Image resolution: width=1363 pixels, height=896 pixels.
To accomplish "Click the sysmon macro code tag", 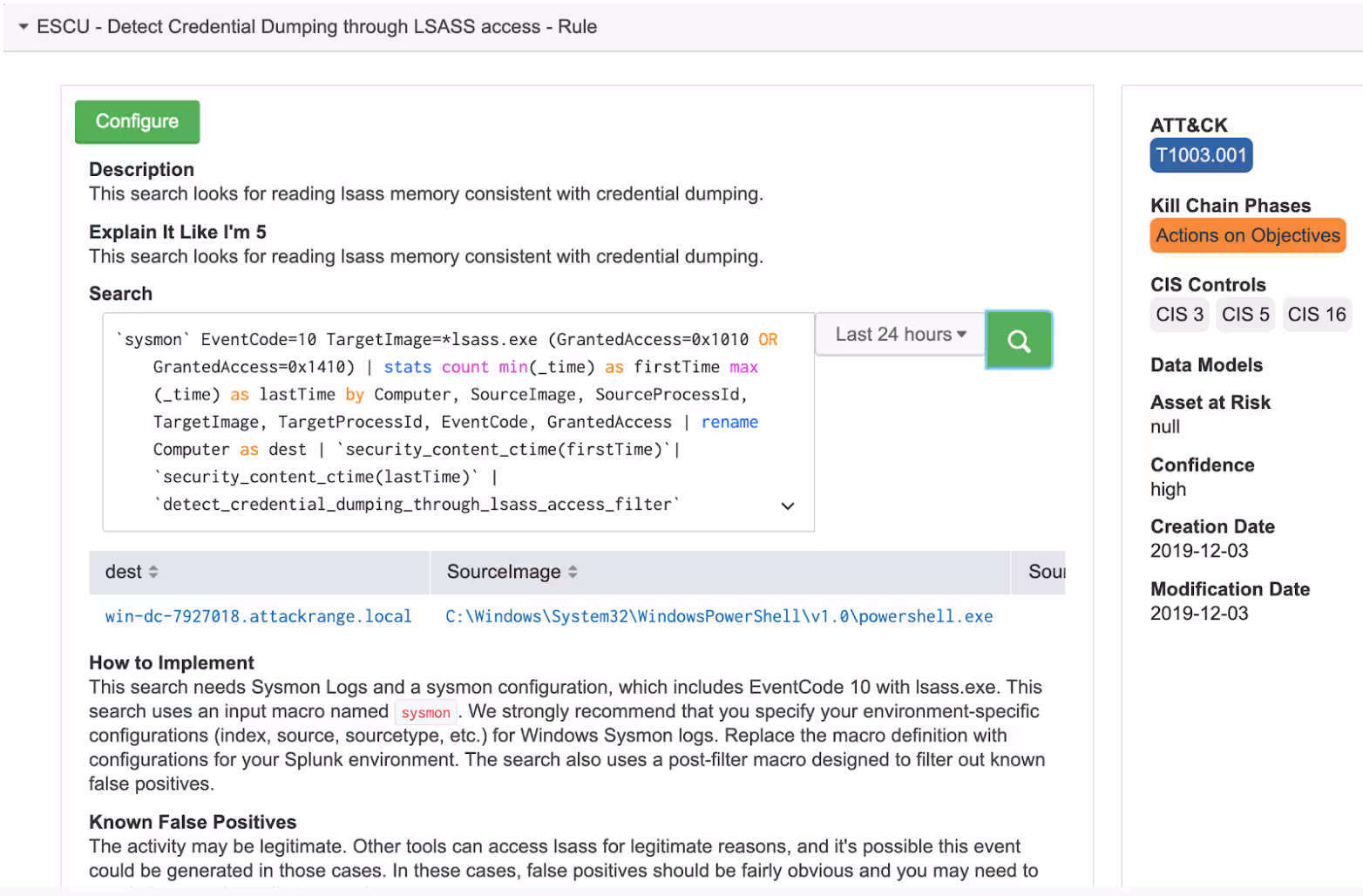I will coord(425,712).
